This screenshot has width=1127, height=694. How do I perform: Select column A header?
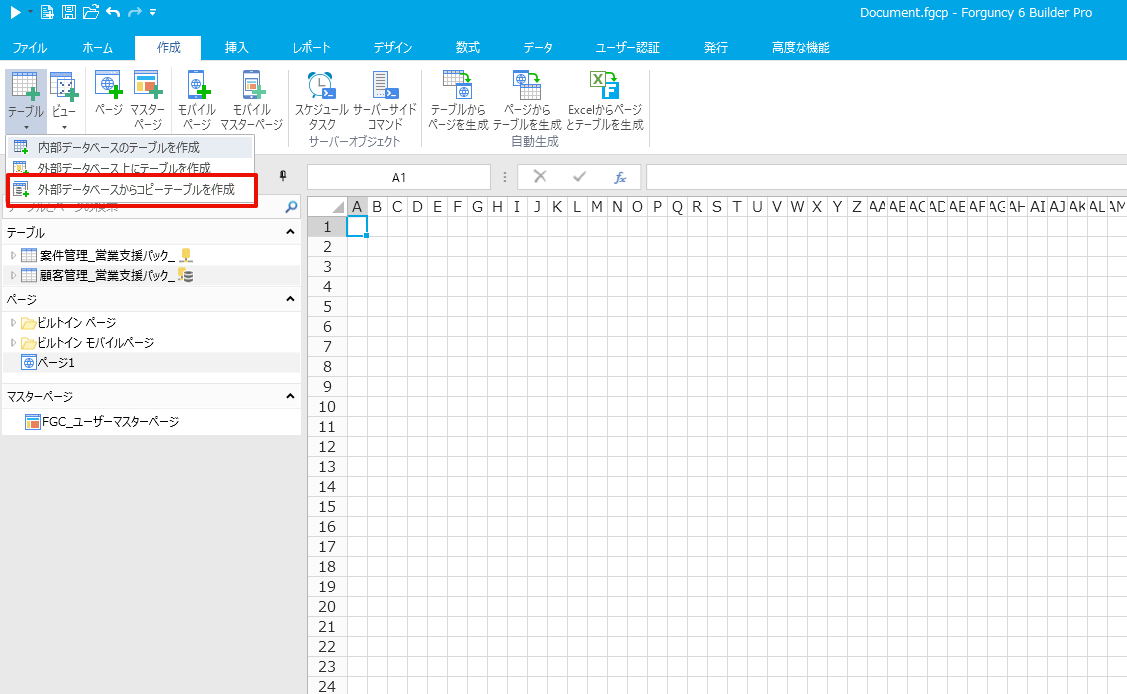pyautogui.click(x=356, y=207)
